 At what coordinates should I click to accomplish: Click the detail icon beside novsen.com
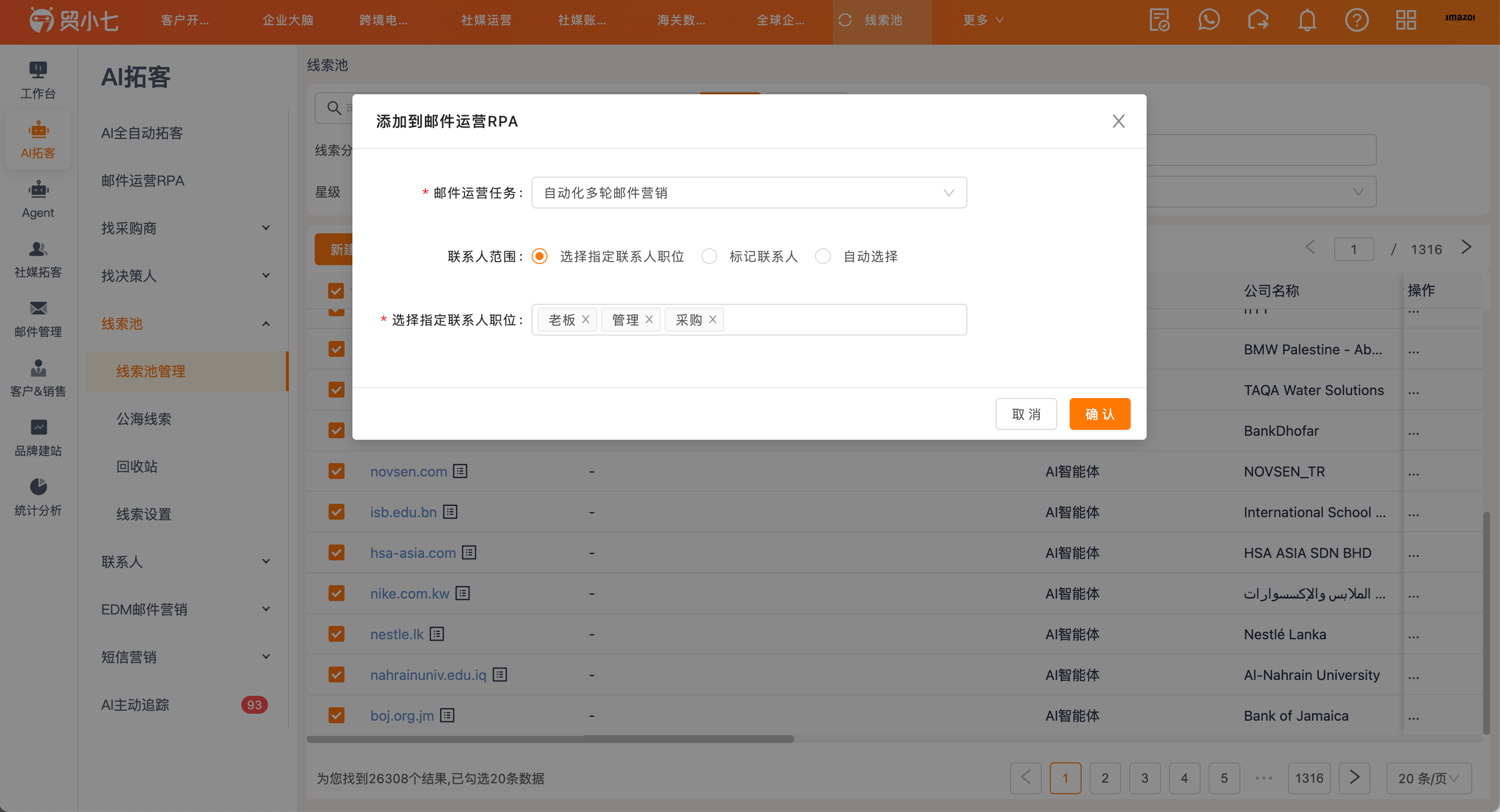click(x=460, y=471)
